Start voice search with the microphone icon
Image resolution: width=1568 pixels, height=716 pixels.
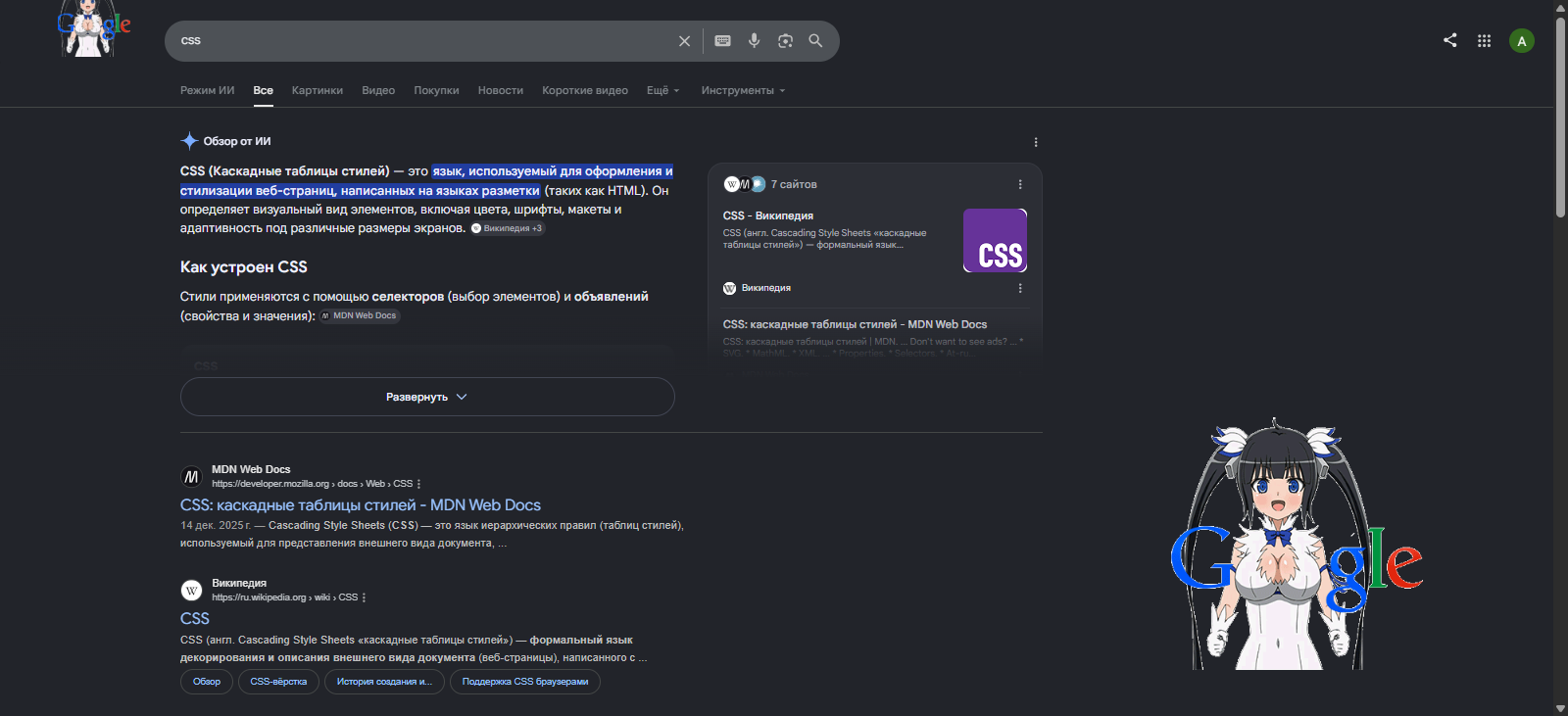point(755,41)
